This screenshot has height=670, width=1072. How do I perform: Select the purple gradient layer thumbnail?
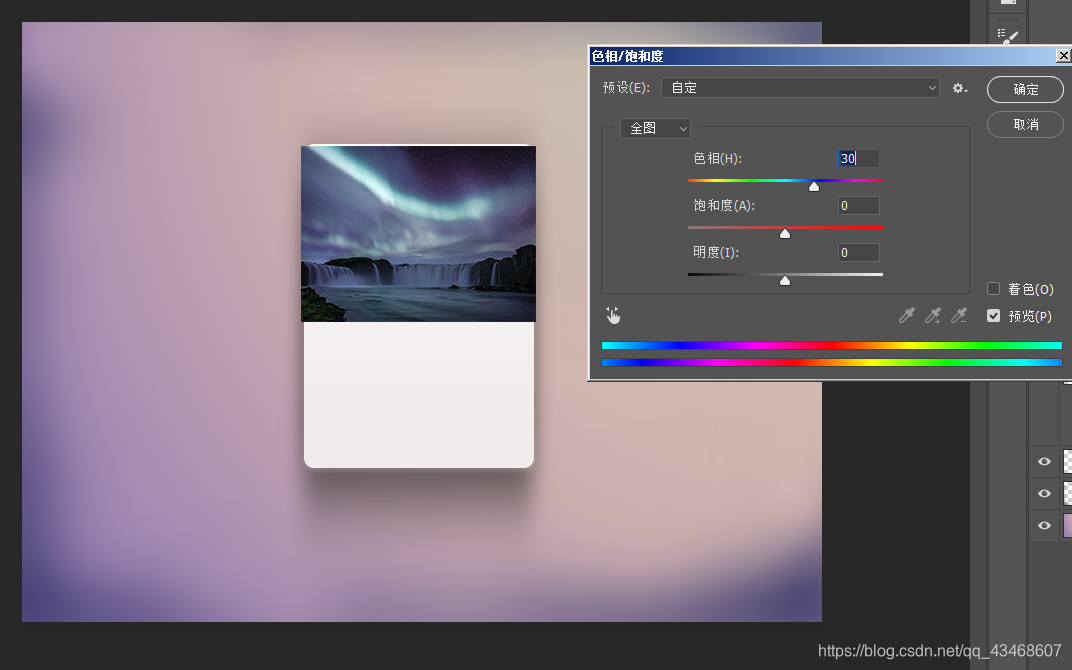point(1066,525)
